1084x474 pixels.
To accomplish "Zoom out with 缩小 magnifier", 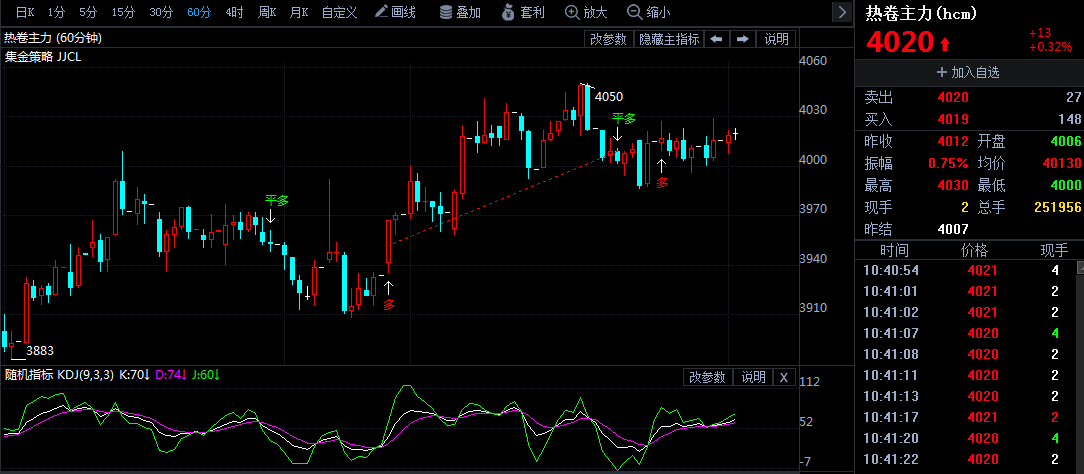I will [x=648, y=12].
